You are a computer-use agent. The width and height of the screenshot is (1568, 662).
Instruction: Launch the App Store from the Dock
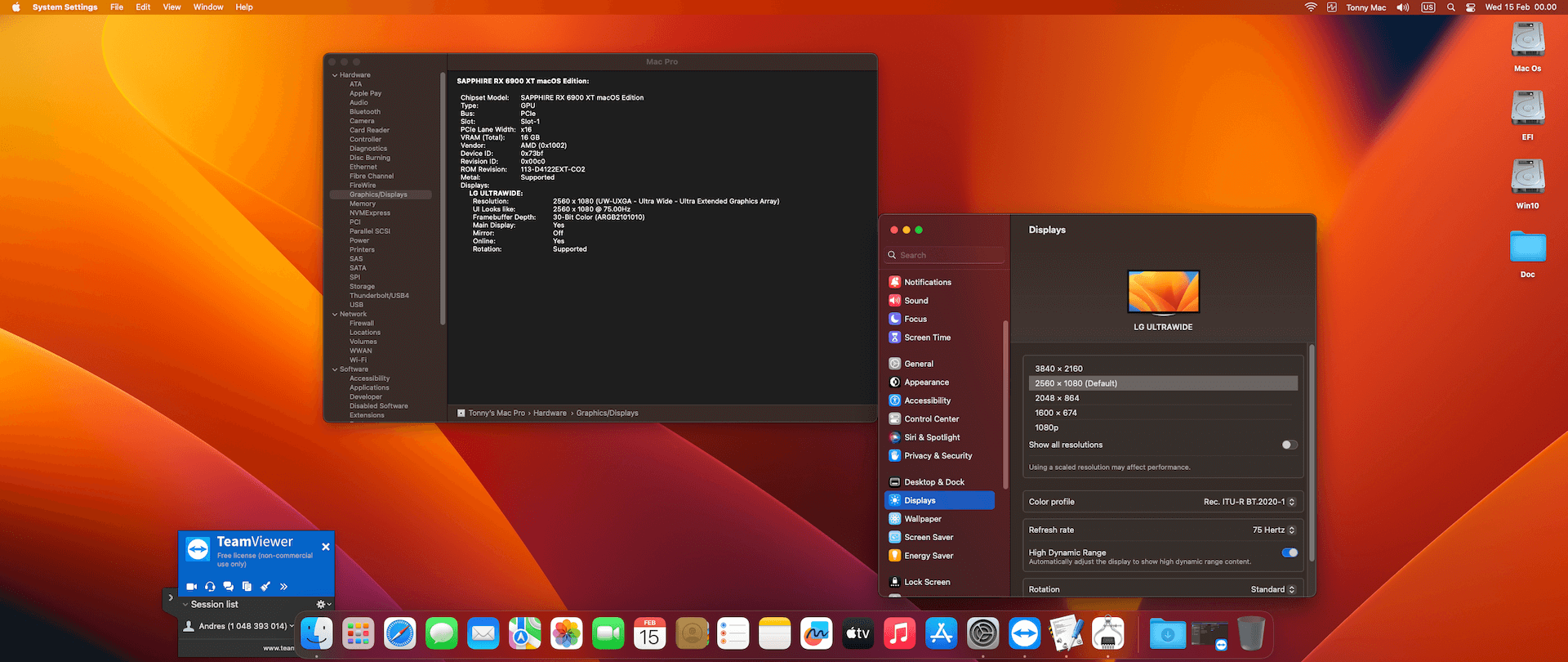coord(941,634)
